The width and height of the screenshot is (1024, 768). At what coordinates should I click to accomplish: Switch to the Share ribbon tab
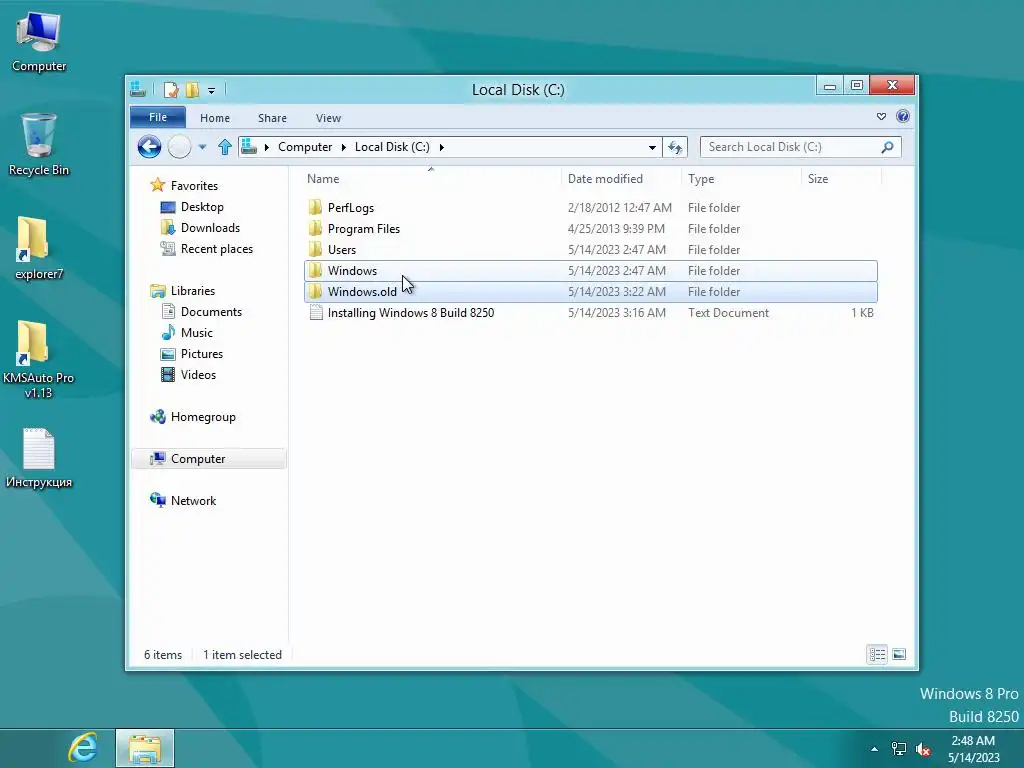pos(272,118)
